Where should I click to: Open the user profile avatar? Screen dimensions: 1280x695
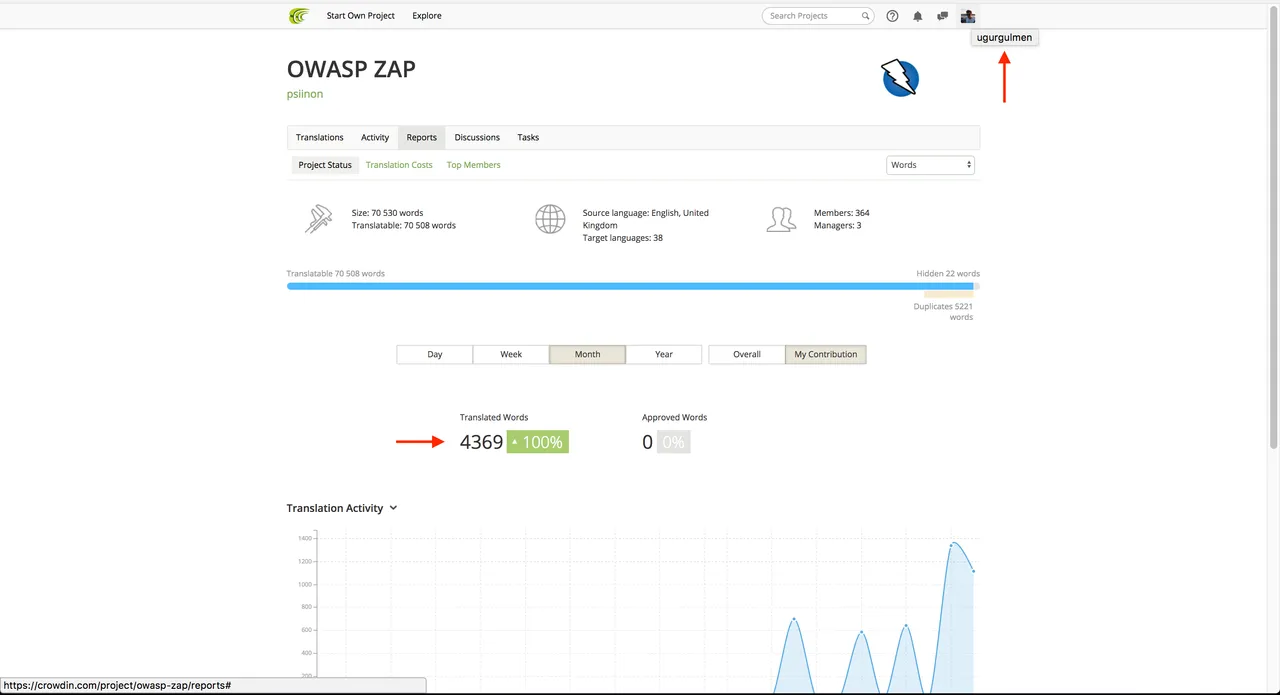[967, 16]
